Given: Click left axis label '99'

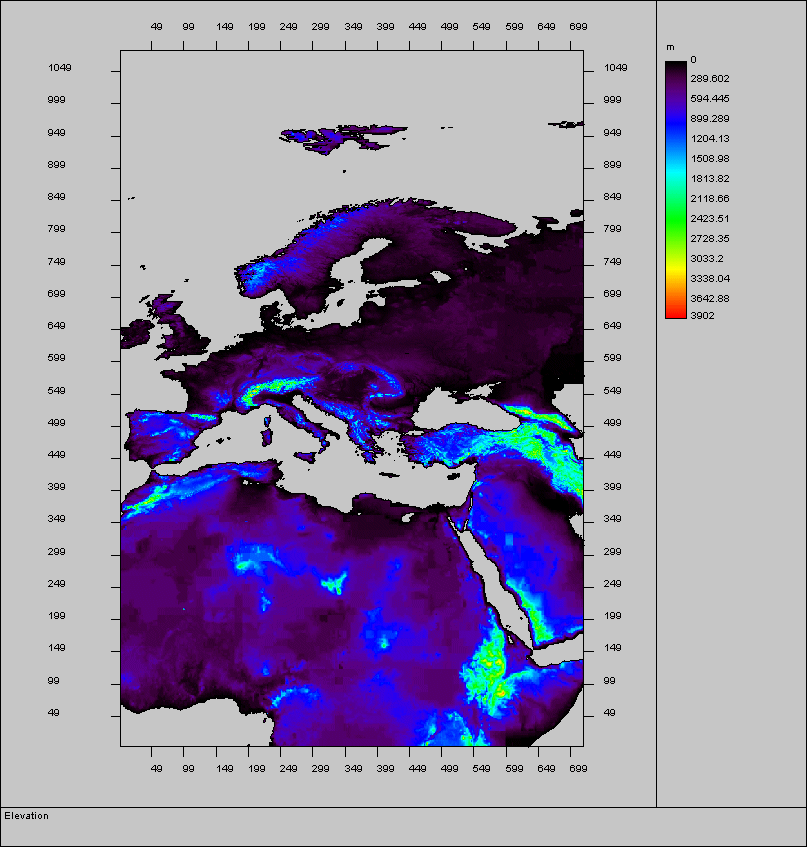Looking at the screenshot, I should tap(53, 681).
